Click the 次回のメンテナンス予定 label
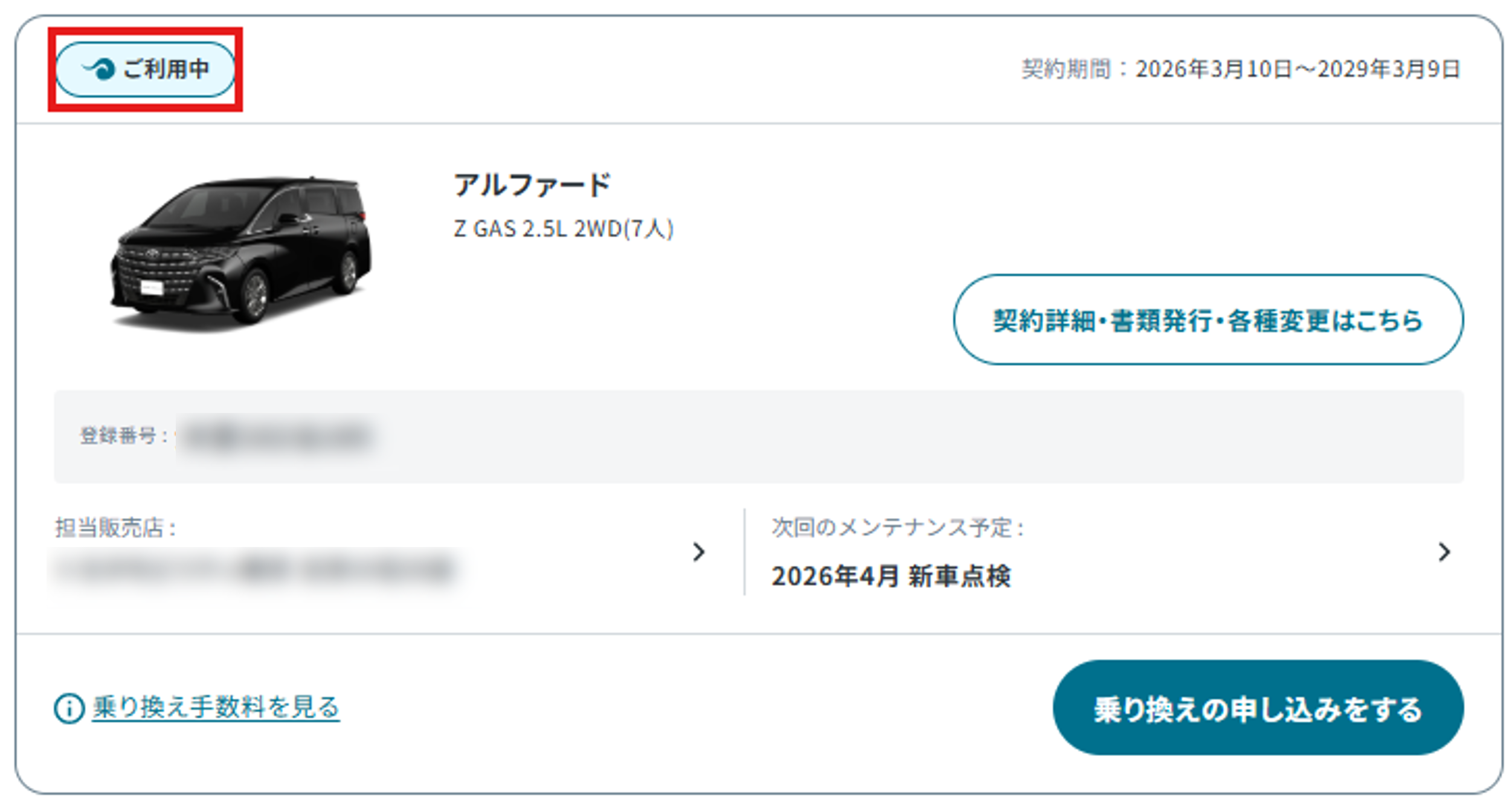The width and height of the screenshot is (1512, 803). [898, 527]
